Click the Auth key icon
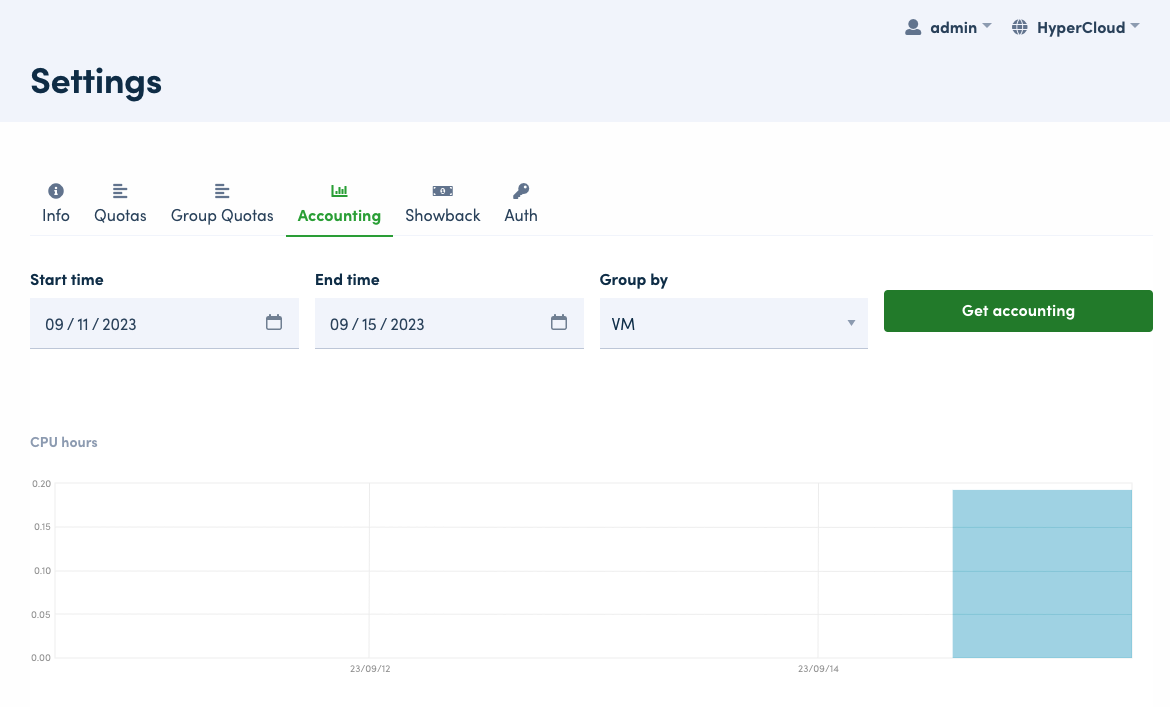 tap(521, 190)
